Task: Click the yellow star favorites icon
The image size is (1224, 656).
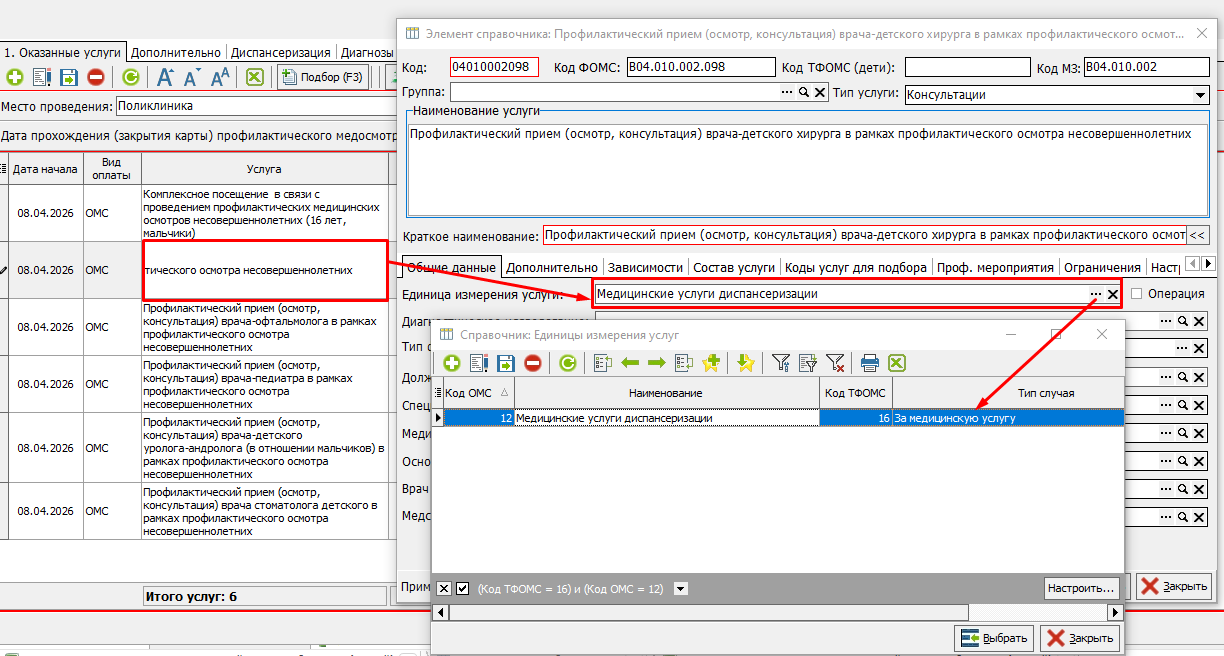Action: [x=745, y=364]
